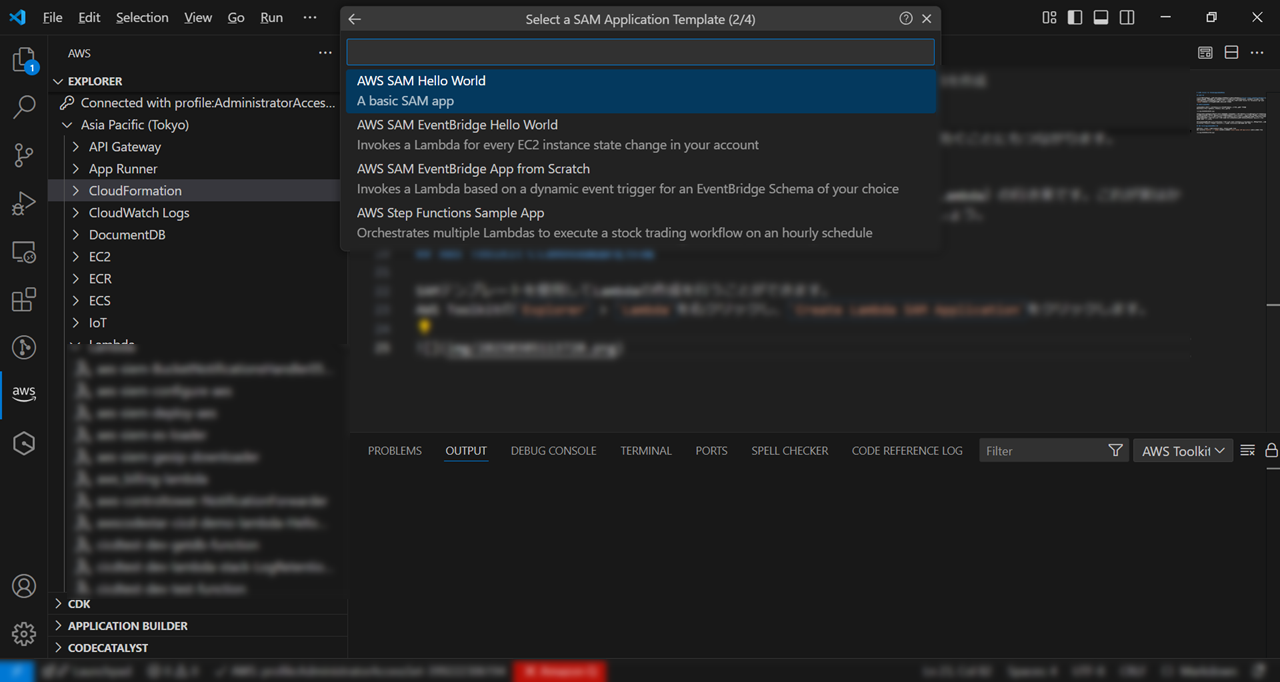Open the Run and Debug icon
Viewport: 1280px width, 682px height.
[x=24, y=203]
